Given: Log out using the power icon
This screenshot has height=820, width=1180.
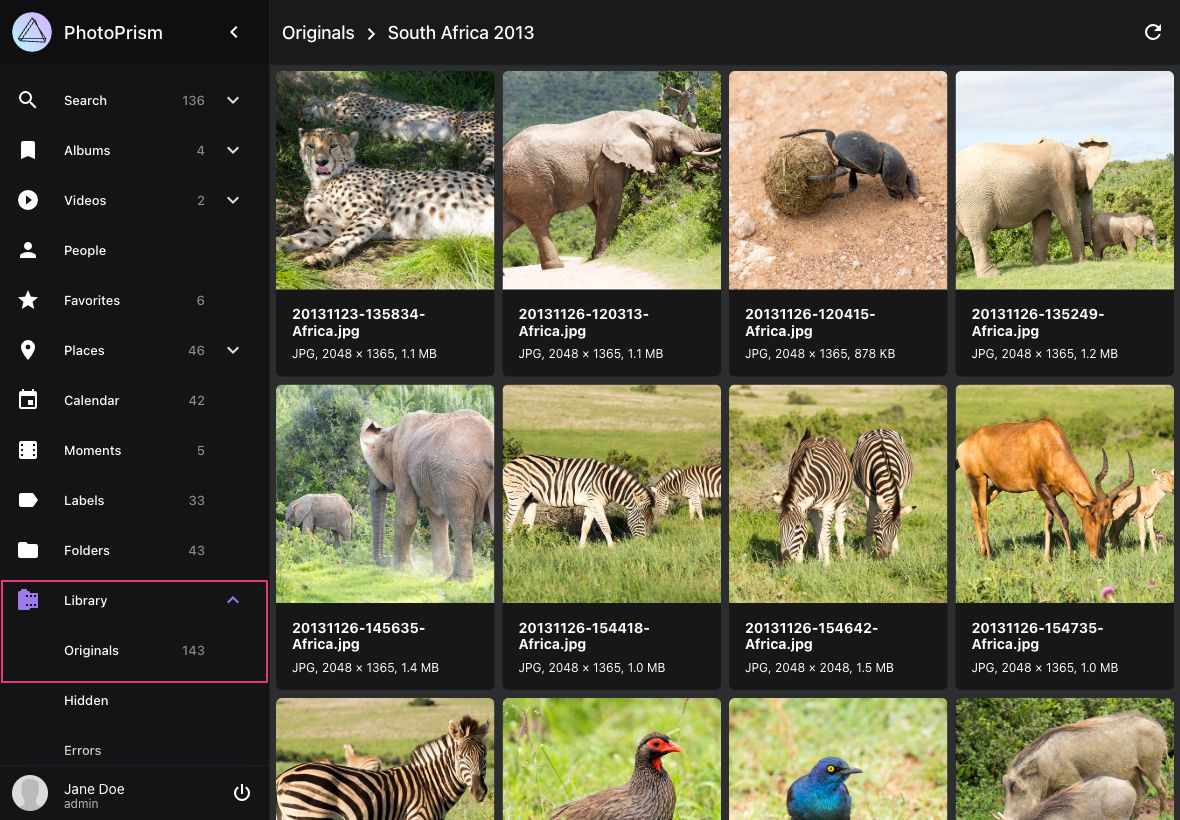Looking at the screenshot, I should point(241,793).
